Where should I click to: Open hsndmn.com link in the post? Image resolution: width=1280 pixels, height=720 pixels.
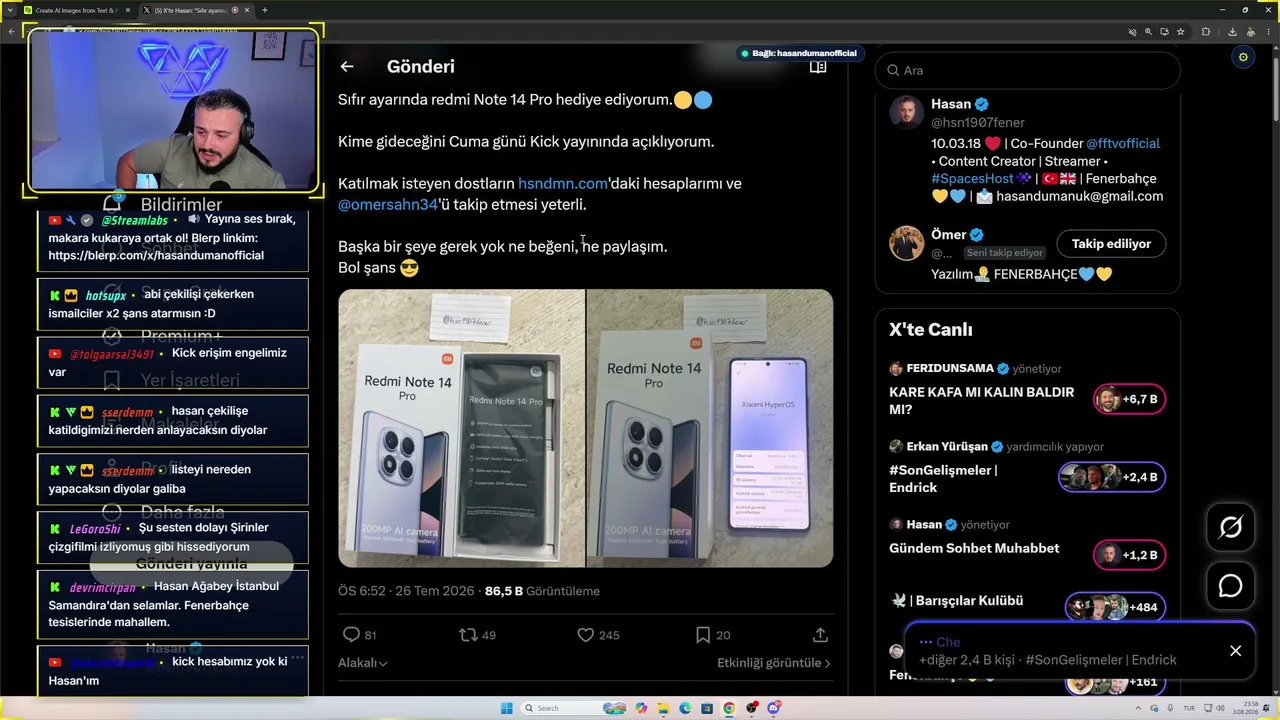[x=563, y=183]
